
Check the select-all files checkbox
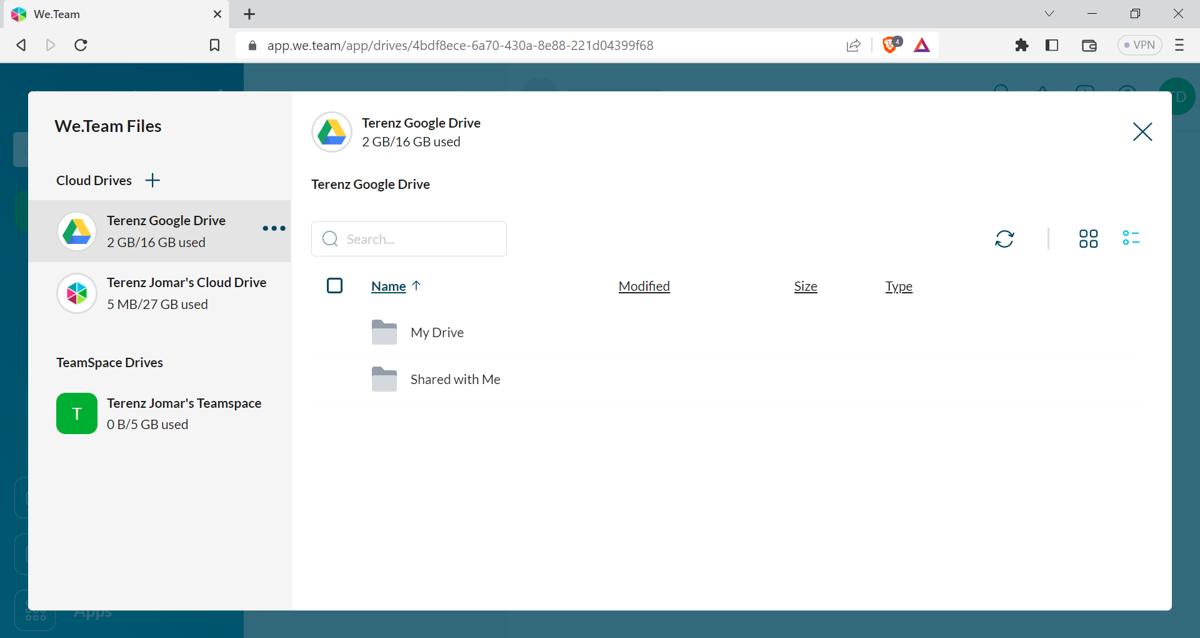coord(335,286)
